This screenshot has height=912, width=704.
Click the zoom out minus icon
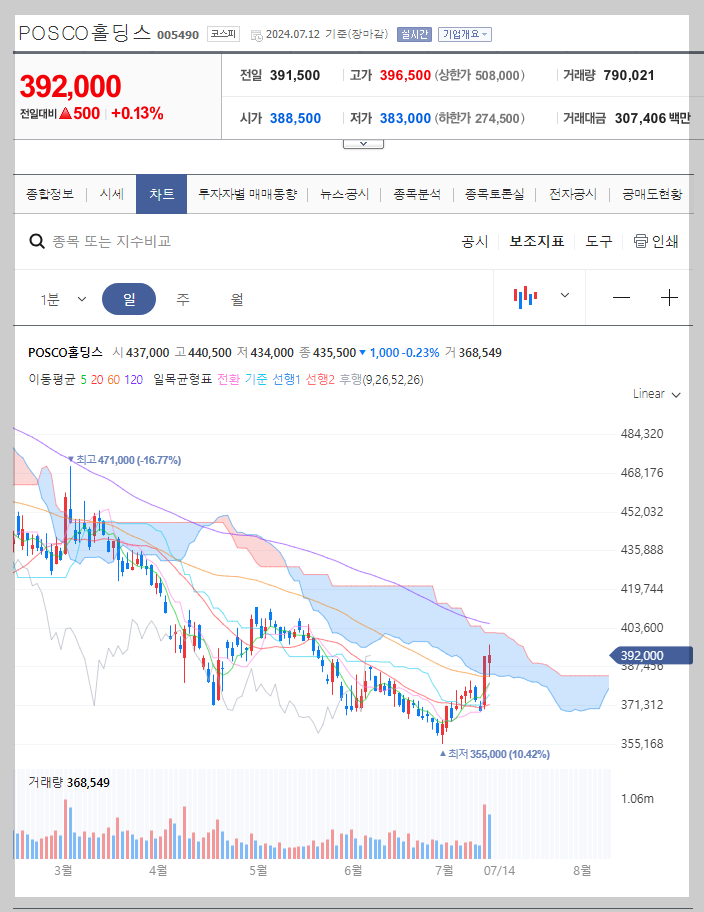tap(621, 296)
